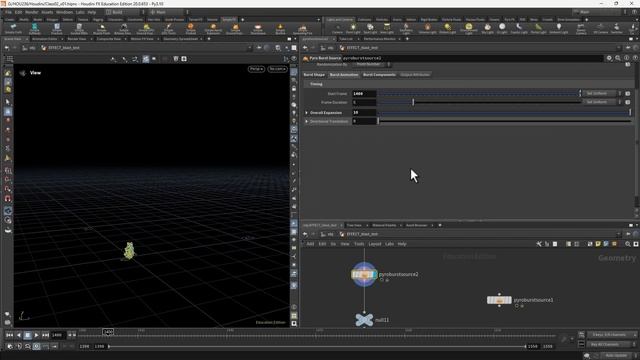This screenshot has width=640, height=360.
Task: Click the Sky Light shelf tool
Action: click(487, 29)
